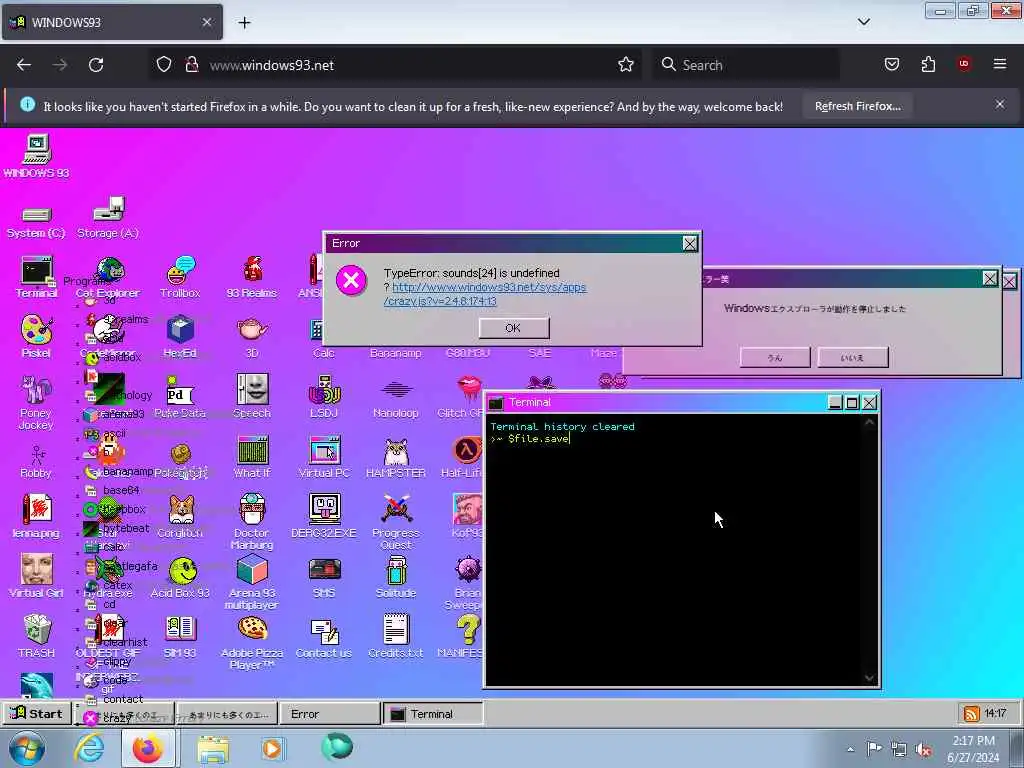
Task: Open the Piskel paint icon
Action: coord(36,336)
